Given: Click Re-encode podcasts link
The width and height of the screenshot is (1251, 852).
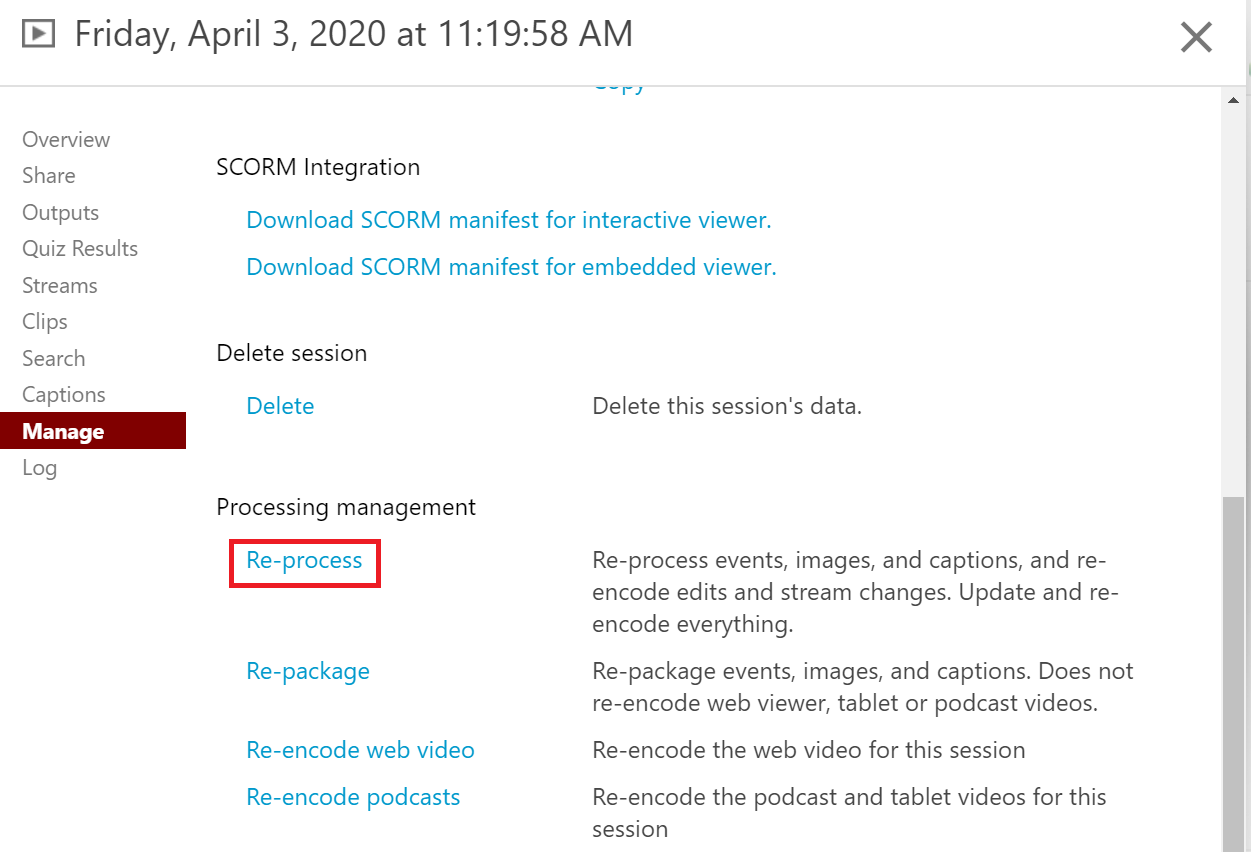Looking at the screenshot, I should pyautogui.click(x=353, y=797).
